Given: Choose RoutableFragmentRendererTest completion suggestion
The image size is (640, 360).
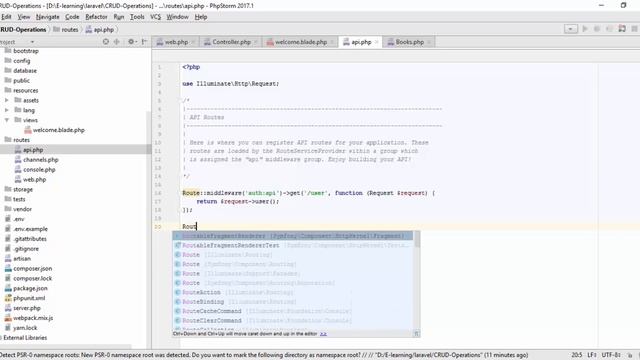Looking at the screenshot, I should tap(293, 245).
